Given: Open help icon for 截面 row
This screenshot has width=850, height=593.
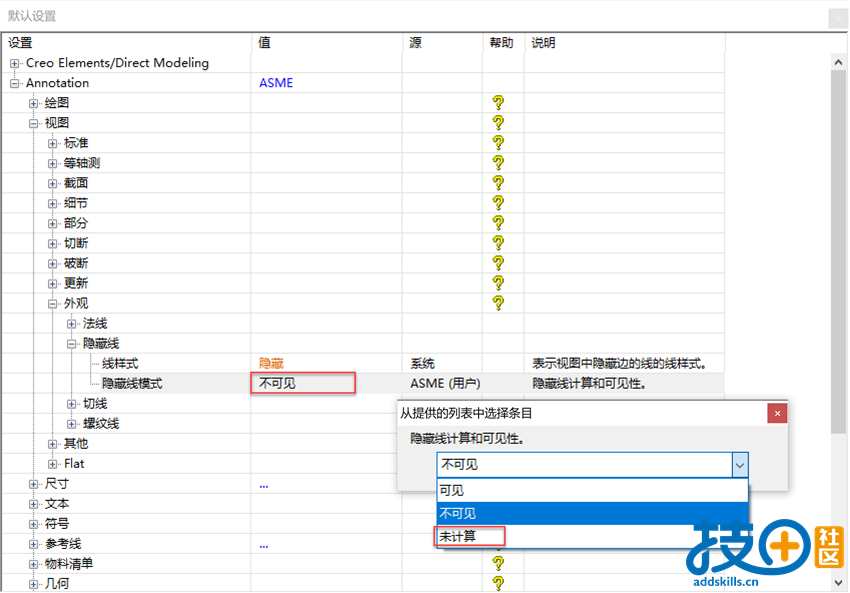Looking at the screenshot, I should pos(498,183).
